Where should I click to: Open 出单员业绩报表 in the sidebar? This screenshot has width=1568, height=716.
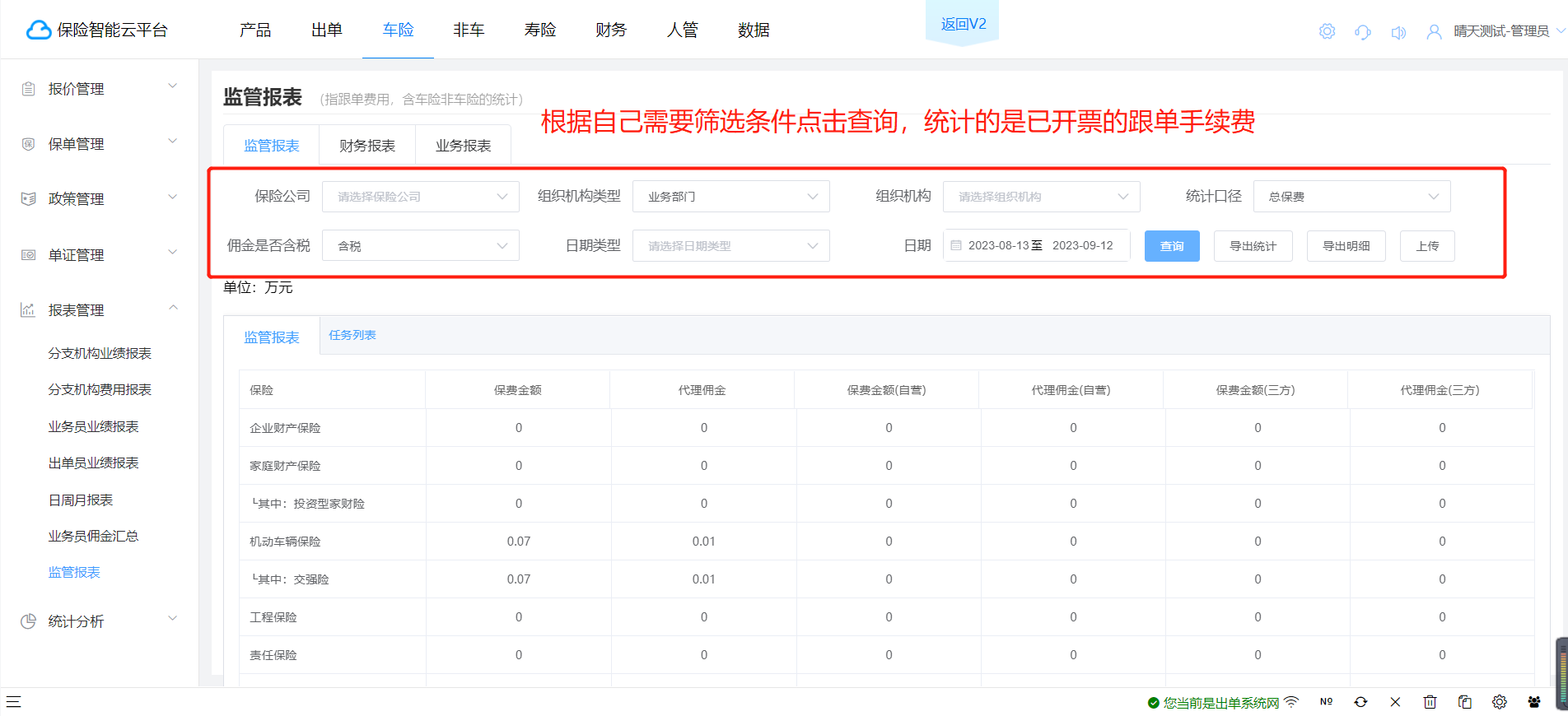coord(93,463)
